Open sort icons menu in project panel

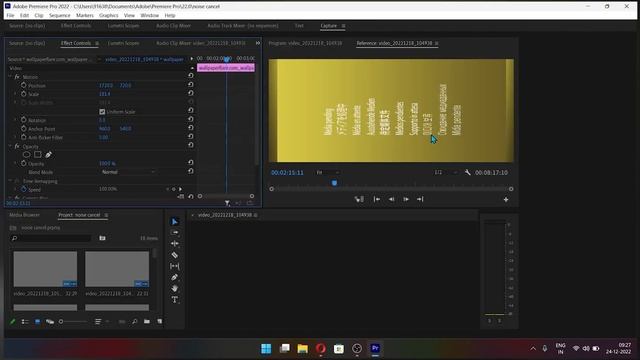coord(98,322)
